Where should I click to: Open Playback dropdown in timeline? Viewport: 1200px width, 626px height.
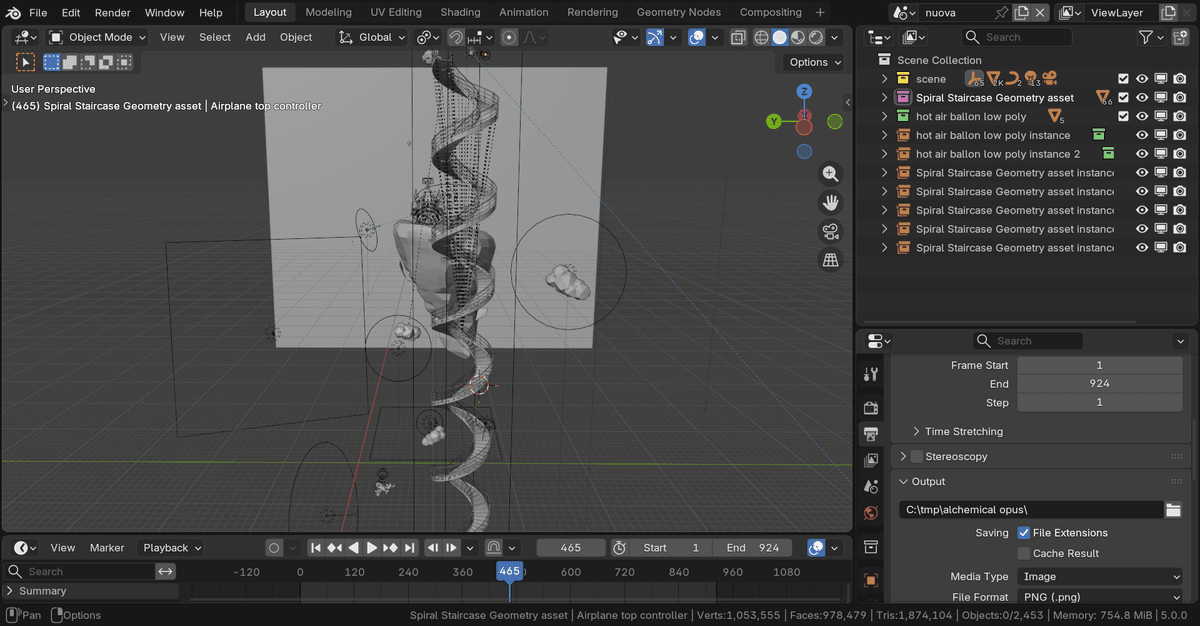click(x=172, y=548)
